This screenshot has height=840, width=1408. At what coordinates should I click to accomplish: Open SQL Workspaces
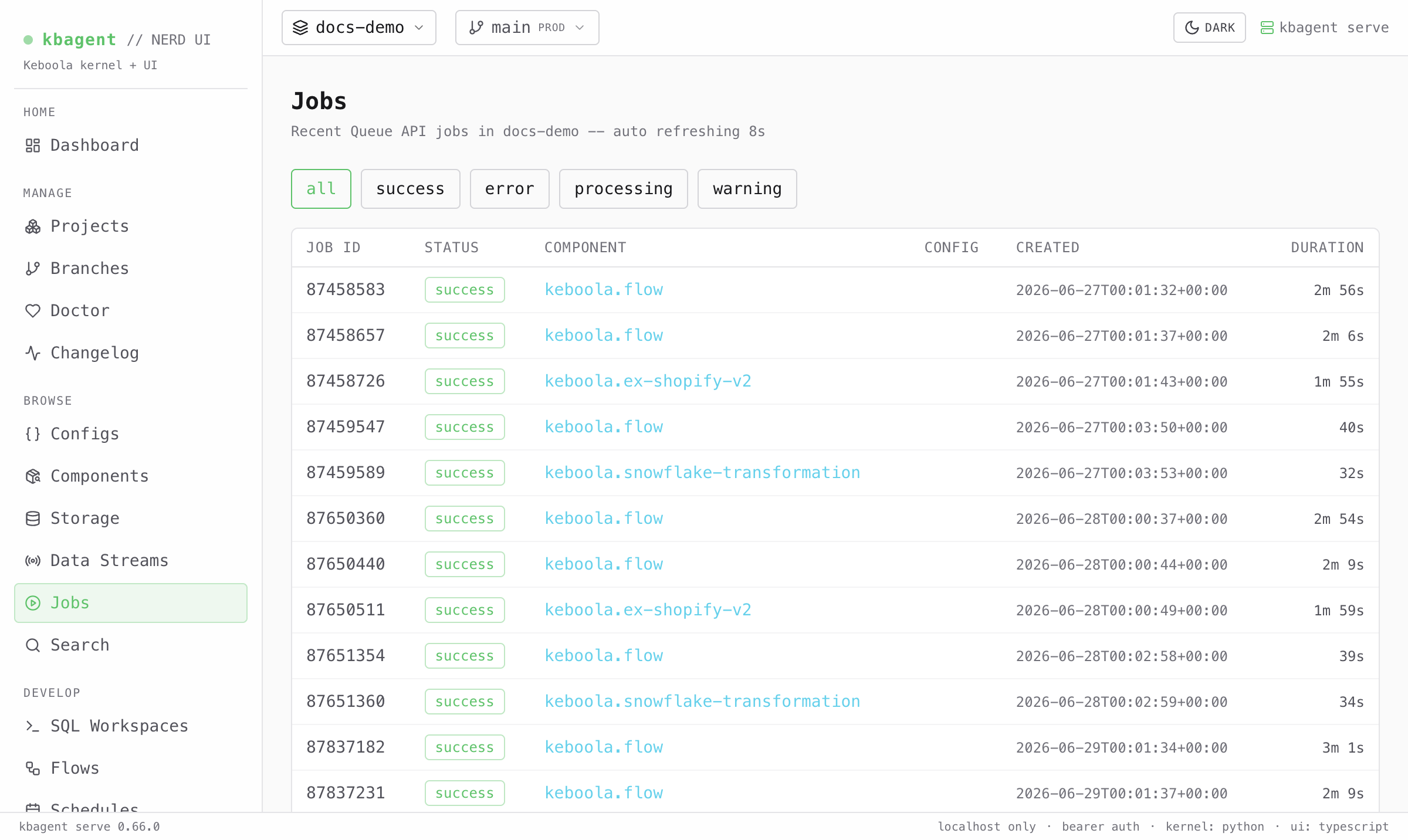click(131, 726)
